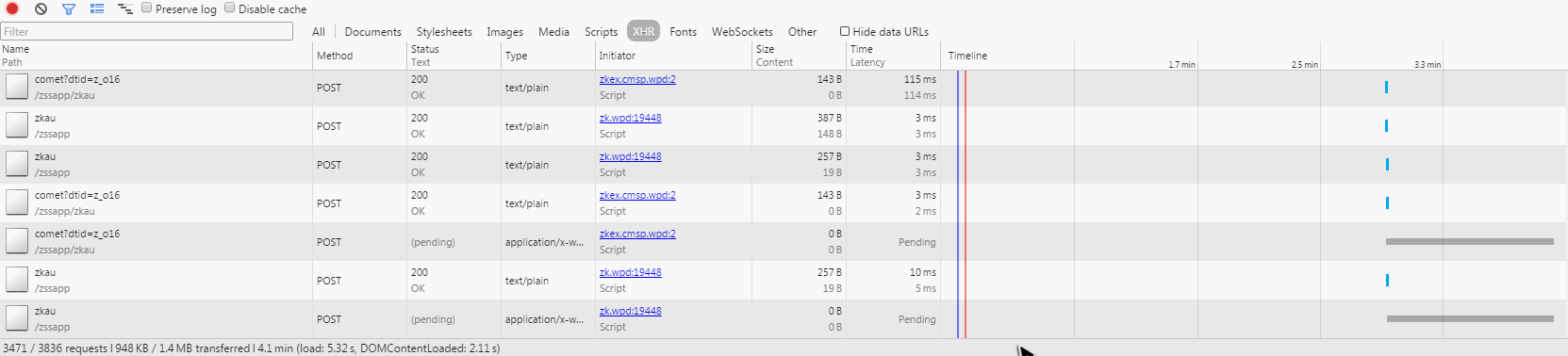Select zkau request name in 387 B row
The width and height of the screenshot is (1568, 356).
coord(45,118)
